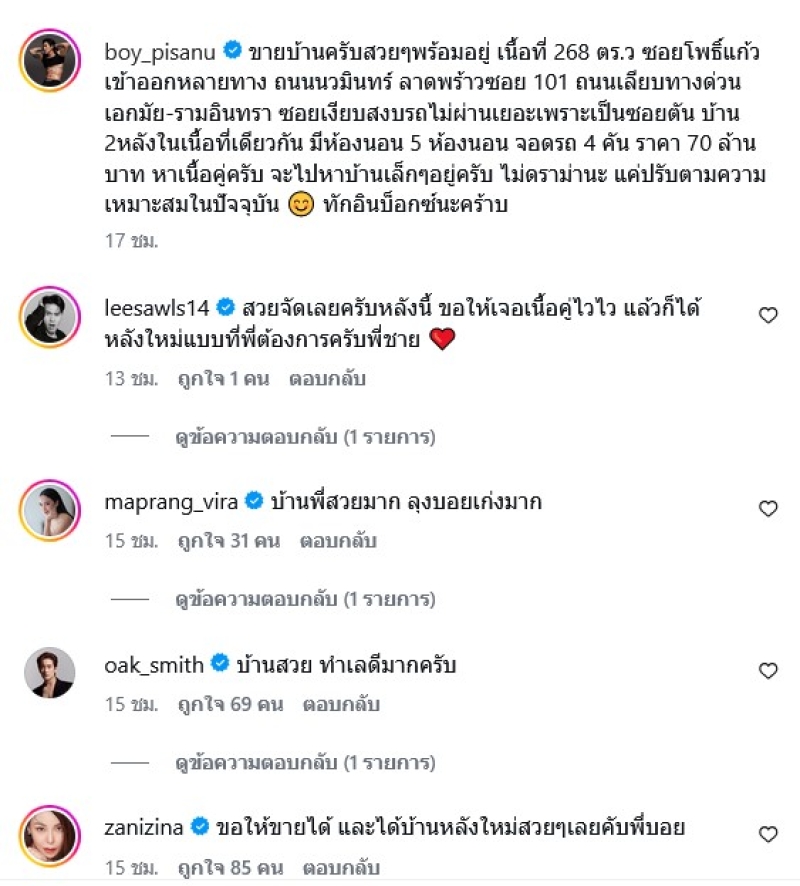800x886 pixels.
Task: Heart the zanizina comment
Action: tap(768, 834)
